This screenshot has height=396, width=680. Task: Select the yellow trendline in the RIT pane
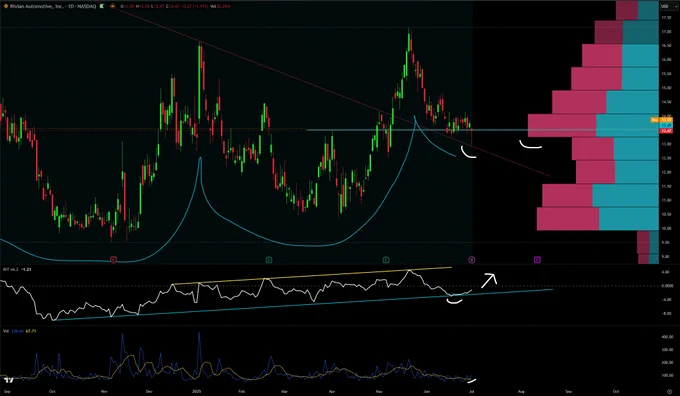point(312,276)
